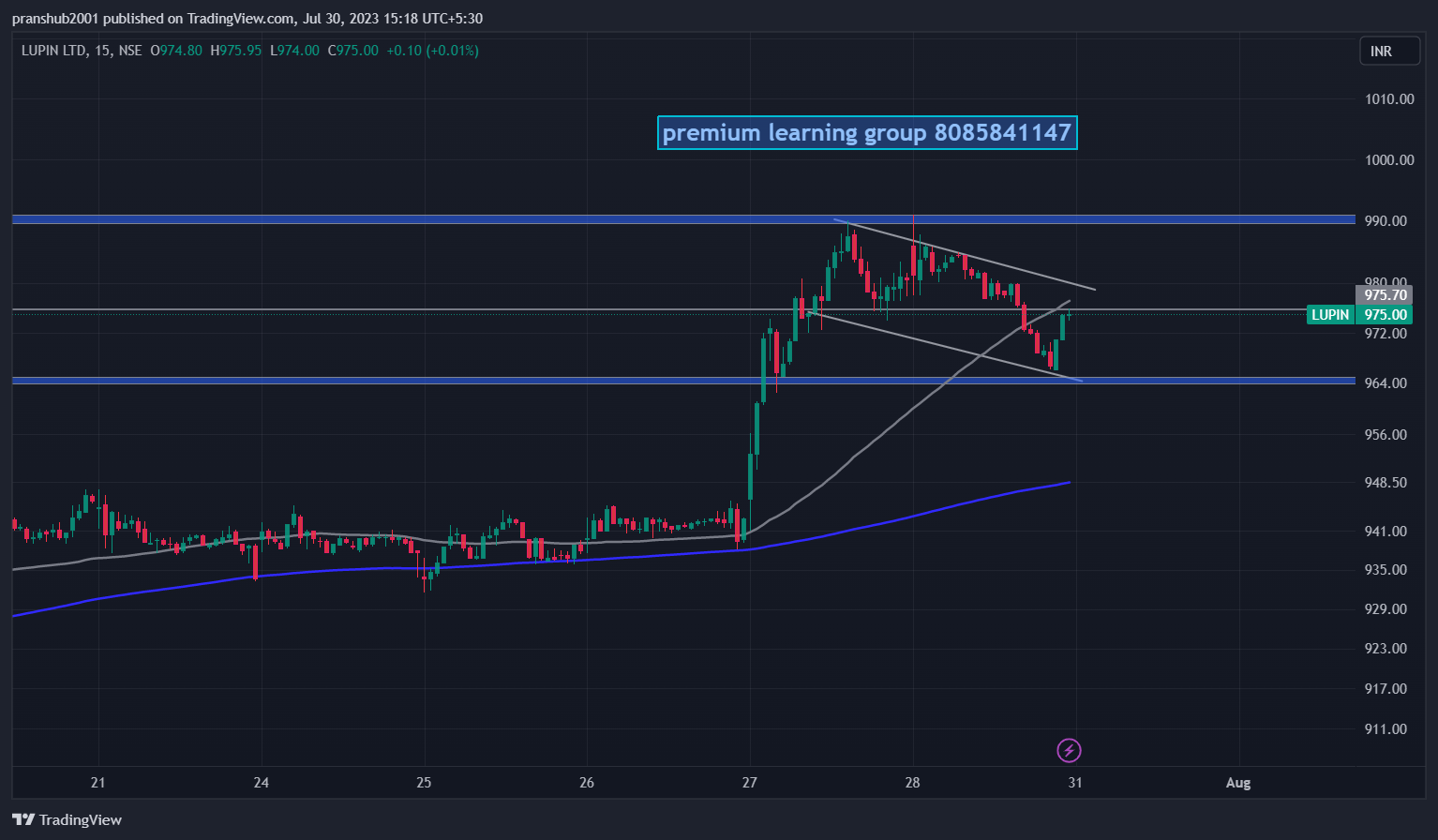Image resolution: width=1438 pixels, height=840 pixels.
Task: Click Aug label on time axis
Action: click(x=1238, y=783)
